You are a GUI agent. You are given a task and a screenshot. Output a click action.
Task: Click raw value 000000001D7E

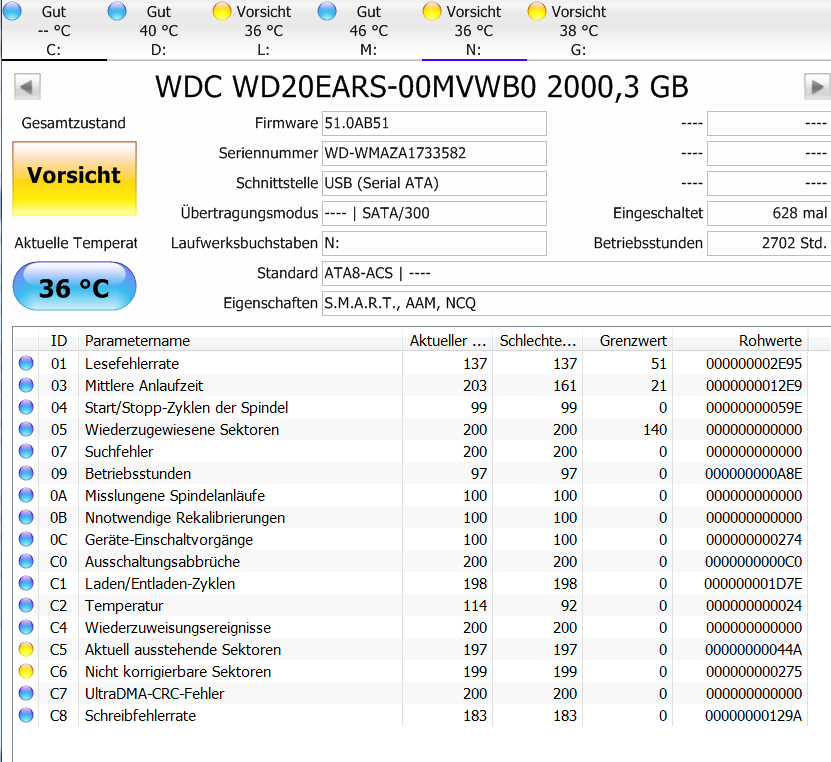click(754, 584)
